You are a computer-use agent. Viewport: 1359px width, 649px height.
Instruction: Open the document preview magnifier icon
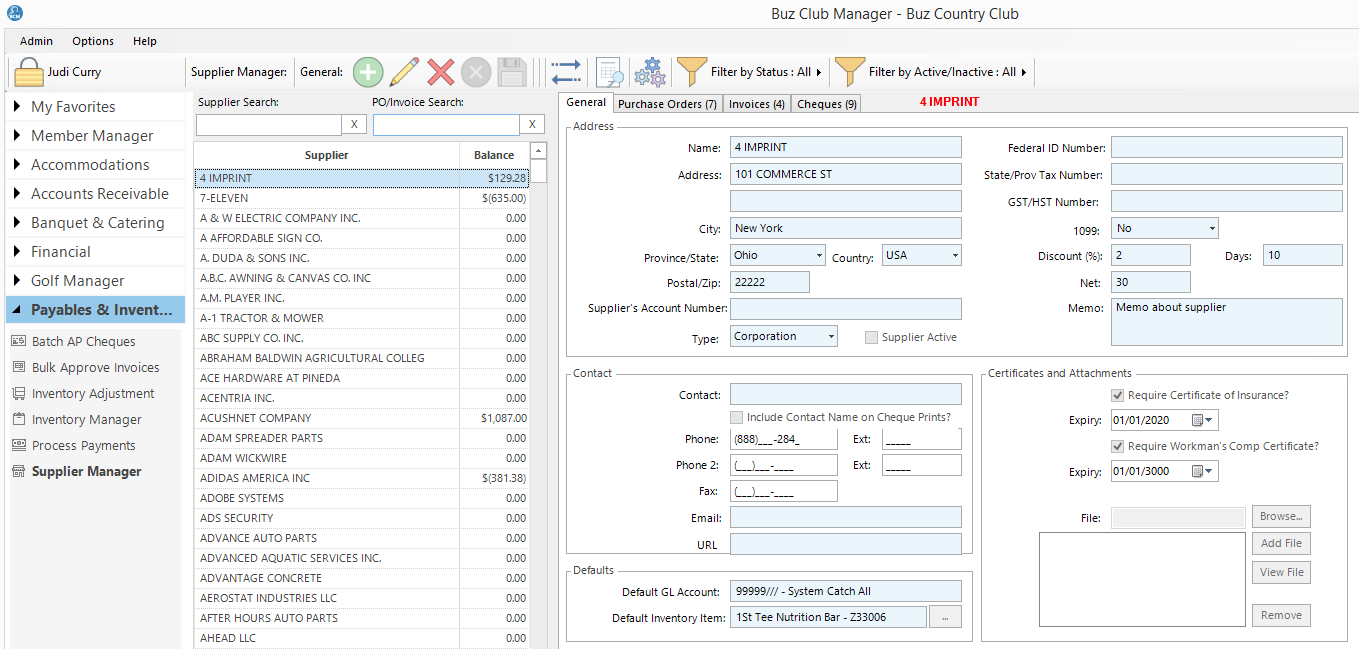(609, 72)
